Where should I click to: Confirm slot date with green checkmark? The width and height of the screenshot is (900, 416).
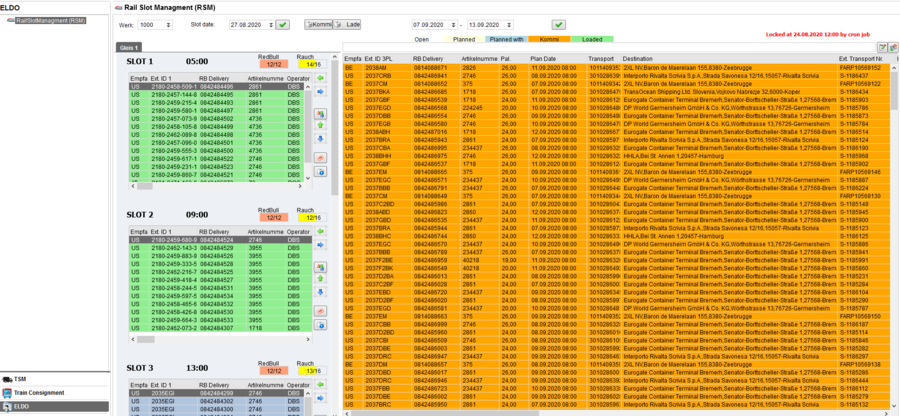pos(282,25)
